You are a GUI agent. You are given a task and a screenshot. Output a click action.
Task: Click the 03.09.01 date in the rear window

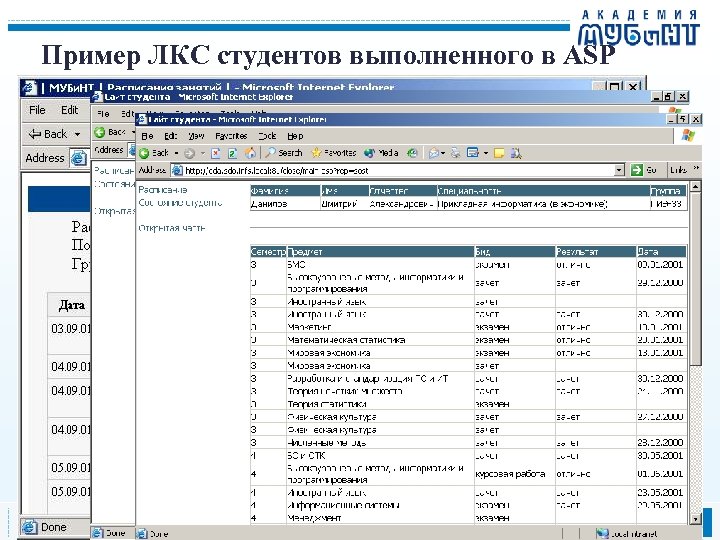71,329
